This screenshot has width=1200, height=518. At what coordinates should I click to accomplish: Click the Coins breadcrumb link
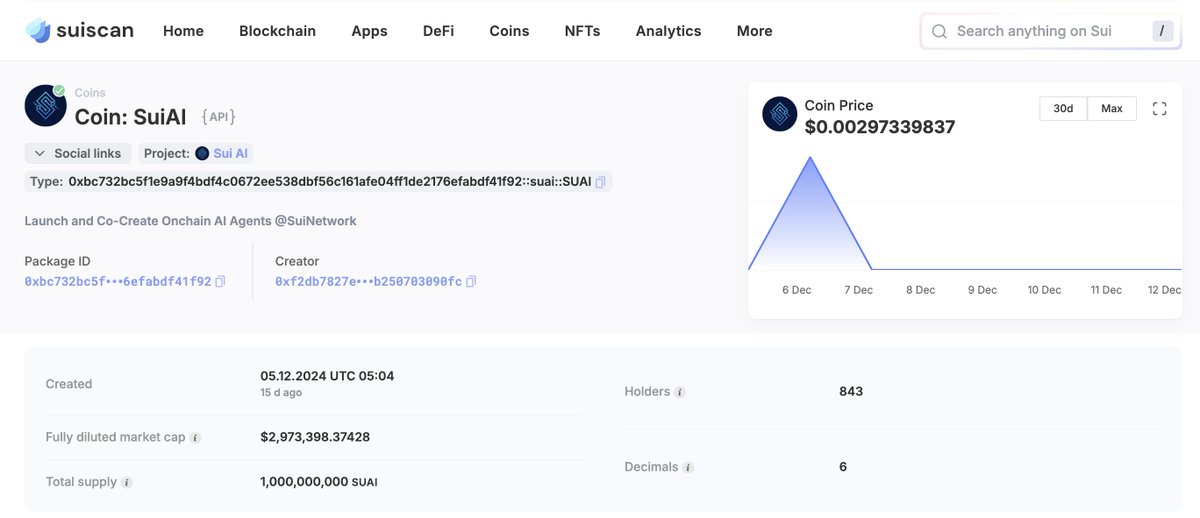[90, 93]
